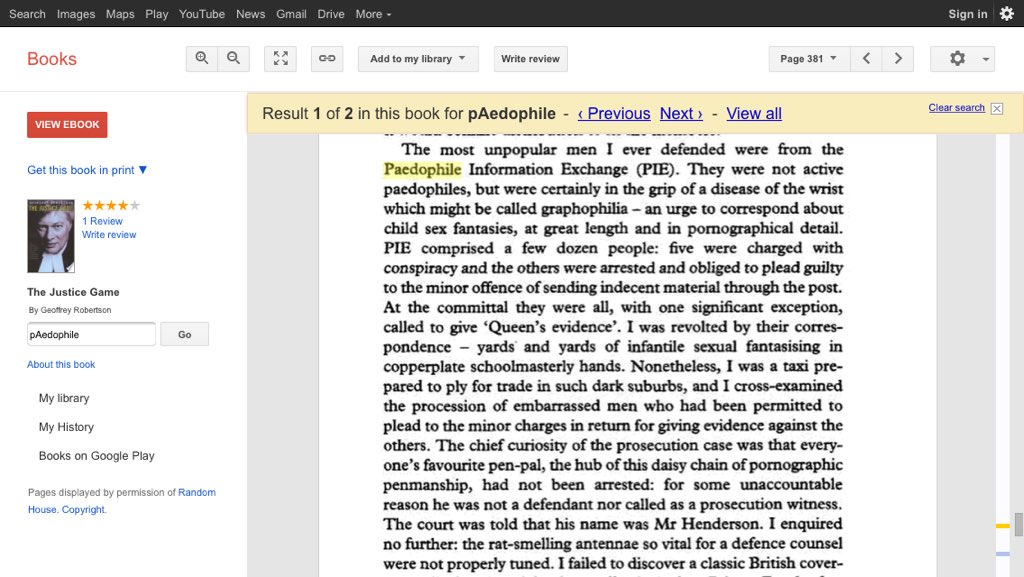1024x577 pixels.
Task: Open About this book
Action: click(x=61, y=364)
